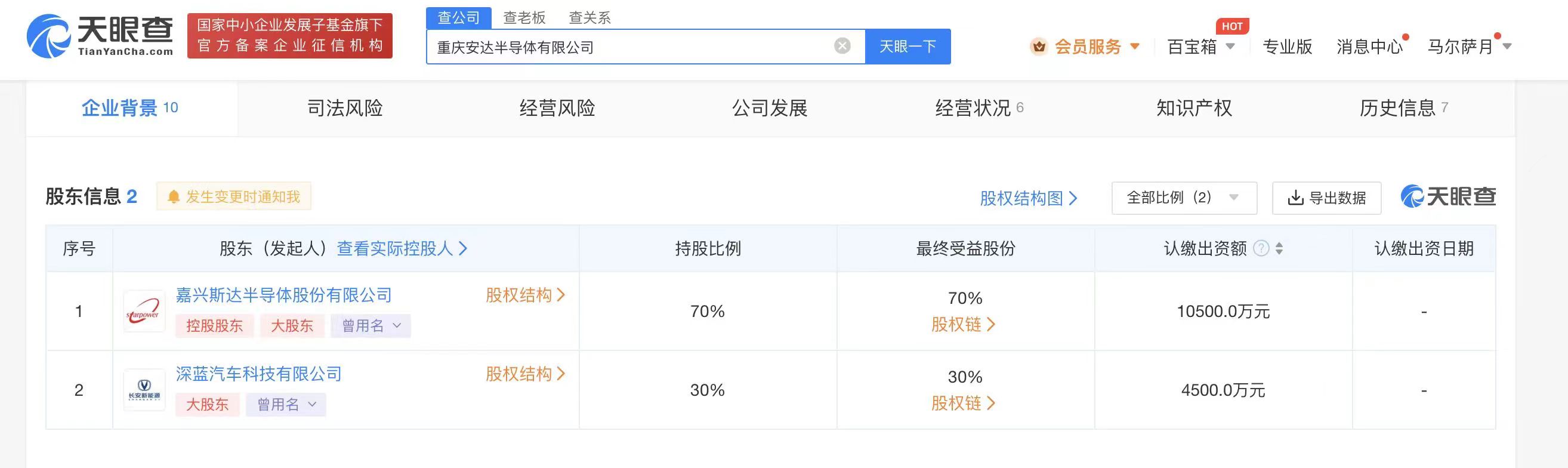Click the 深蓝汽车科技 company logo
Image resolution: width=1568 pixels, height=468 pixels.
144,390
